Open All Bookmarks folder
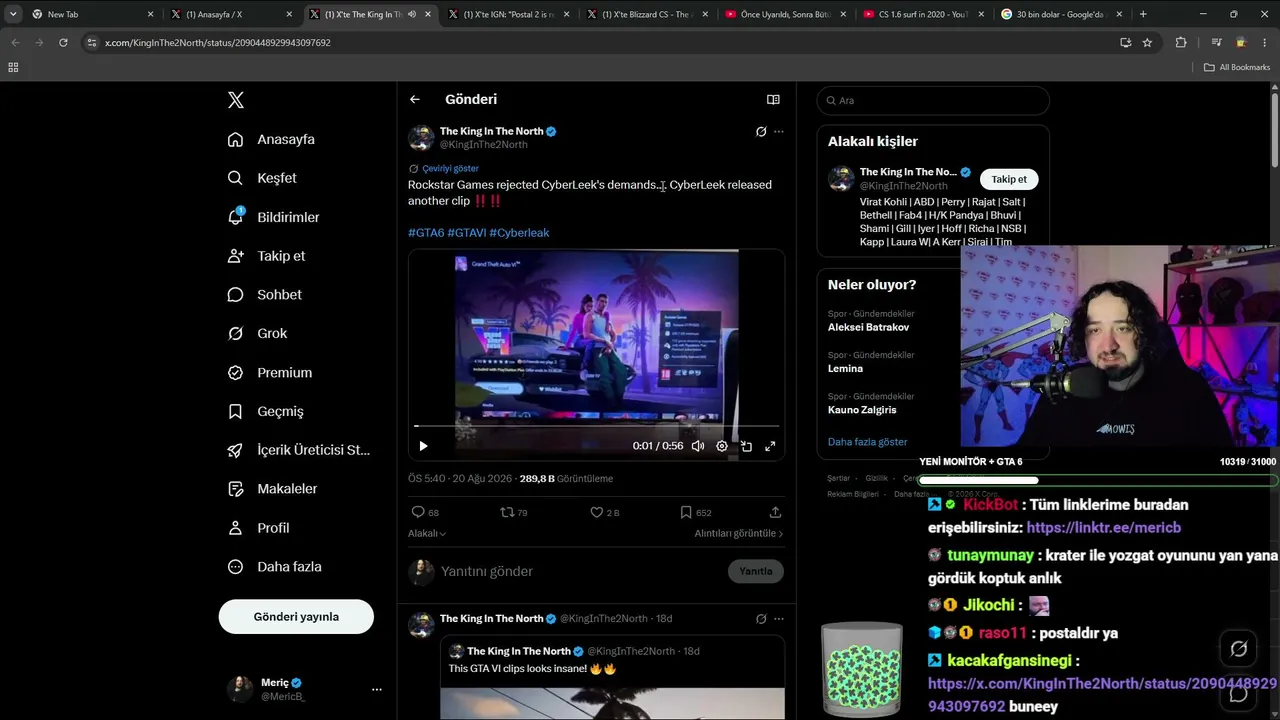 pos(1237,67)
